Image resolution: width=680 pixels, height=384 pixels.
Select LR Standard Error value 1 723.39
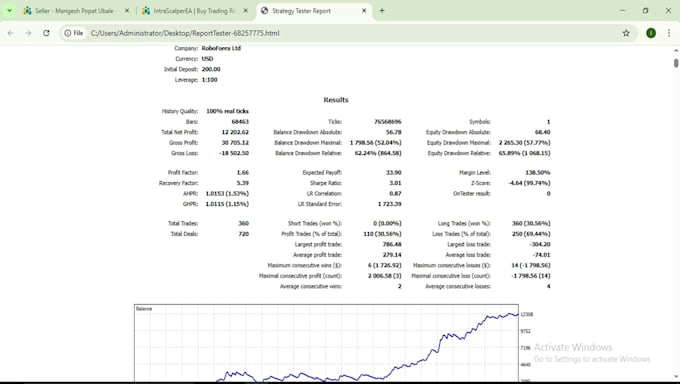tap(389, 204)
